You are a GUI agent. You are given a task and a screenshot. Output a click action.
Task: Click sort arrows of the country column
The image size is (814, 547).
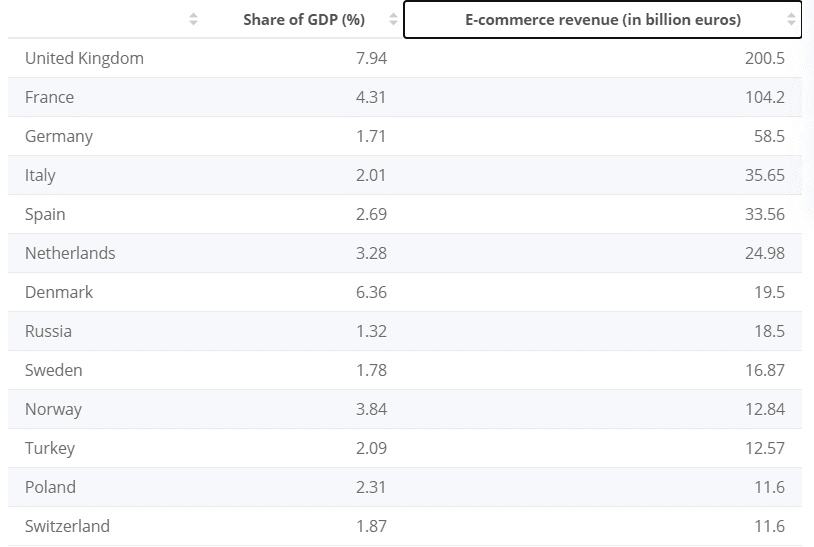click(x=193, y=19)
